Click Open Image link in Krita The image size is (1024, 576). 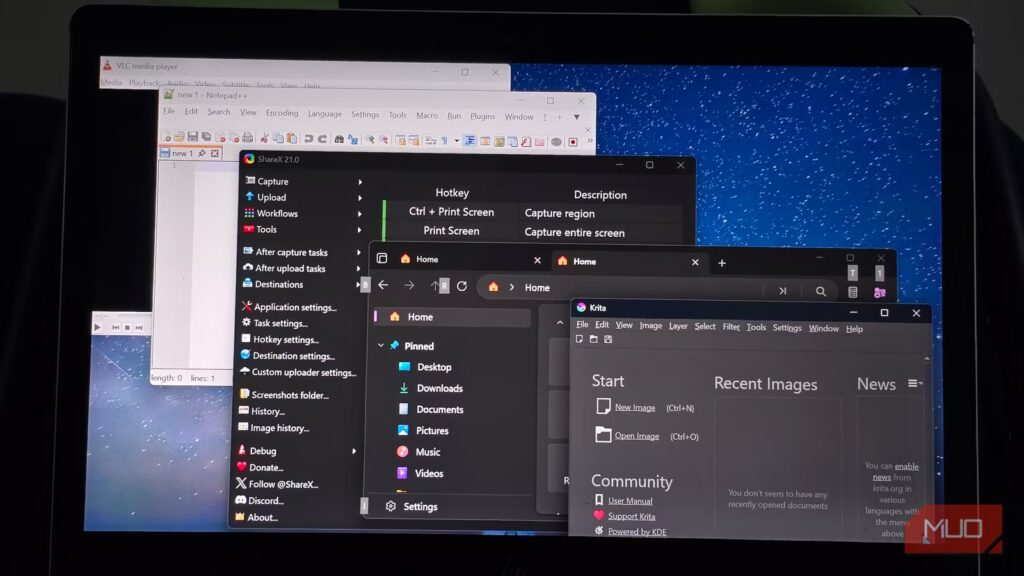[637, 436]
